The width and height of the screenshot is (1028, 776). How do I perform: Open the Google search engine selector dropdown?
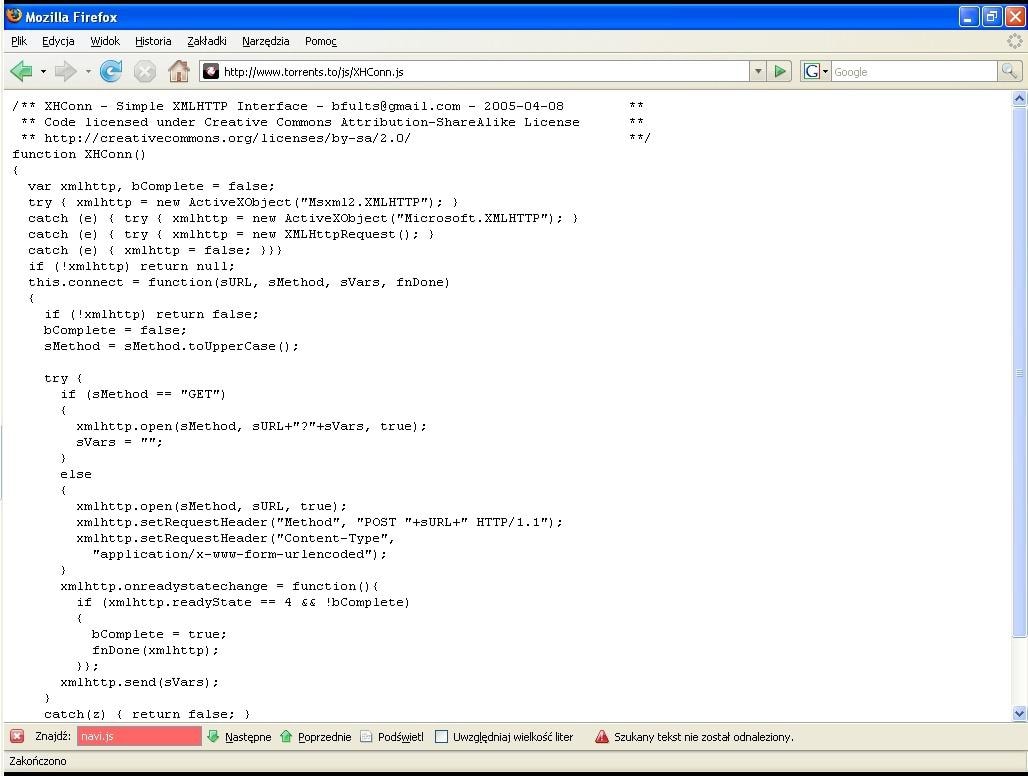pyautogui.click(x=816, y=71)
